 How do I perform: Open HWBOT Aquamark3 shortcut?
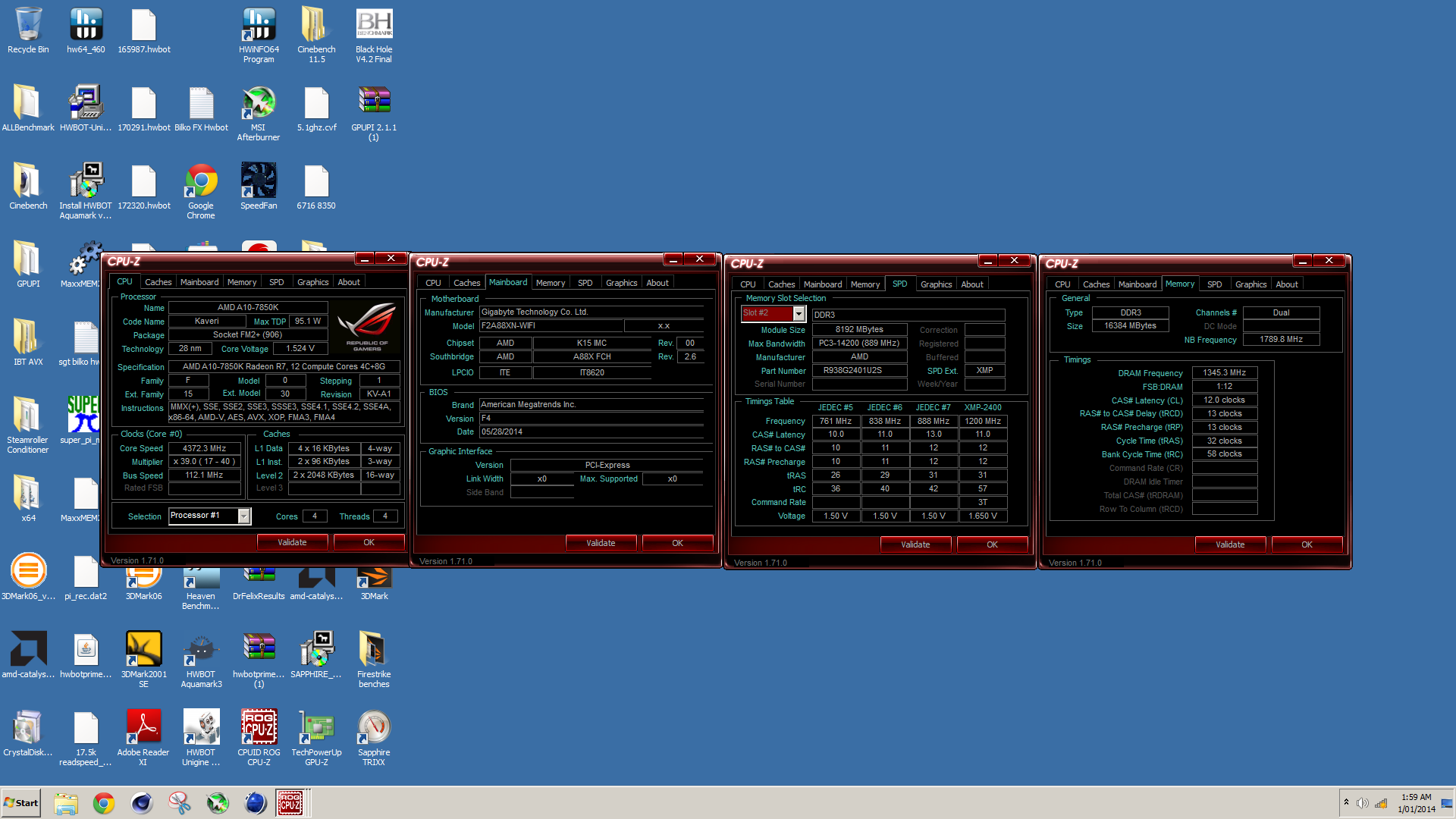click(201, 660)
